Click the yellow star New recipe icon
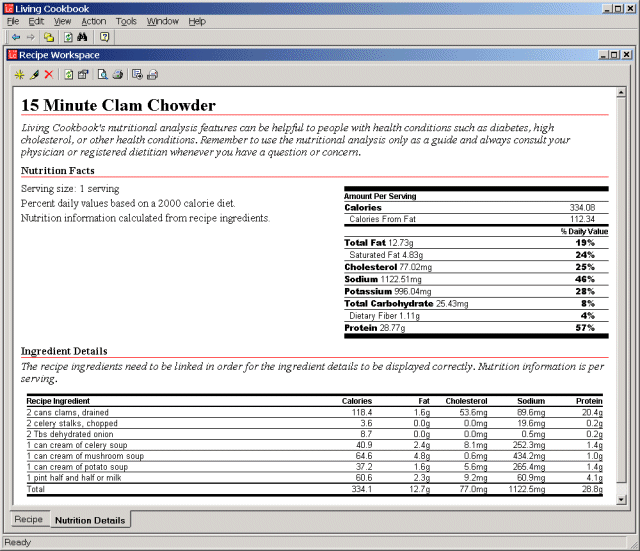This screenshot has height=551, width=640. coord(19,75)
